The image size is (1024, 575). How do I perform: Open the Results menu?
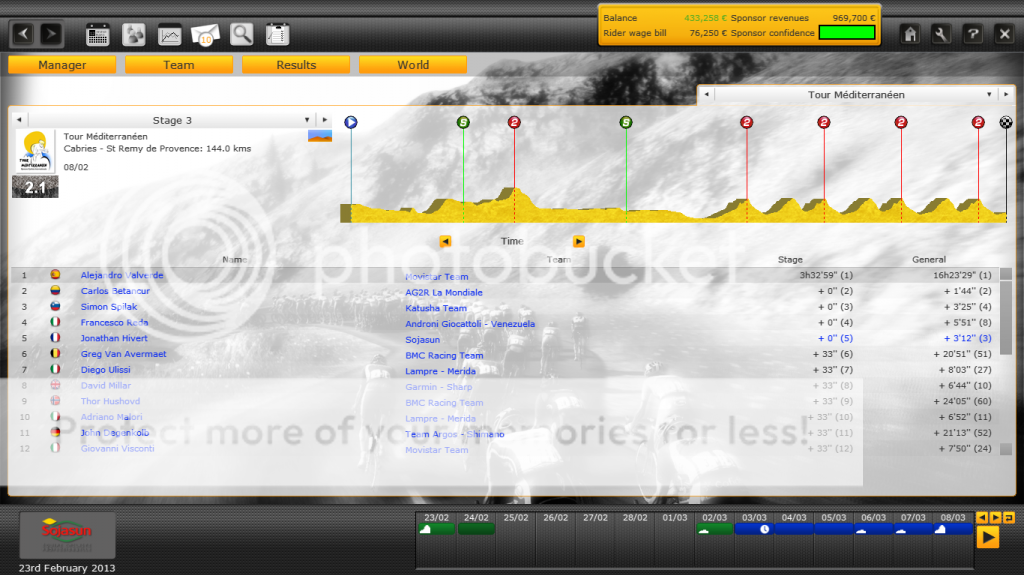click(x=296, y=65)
